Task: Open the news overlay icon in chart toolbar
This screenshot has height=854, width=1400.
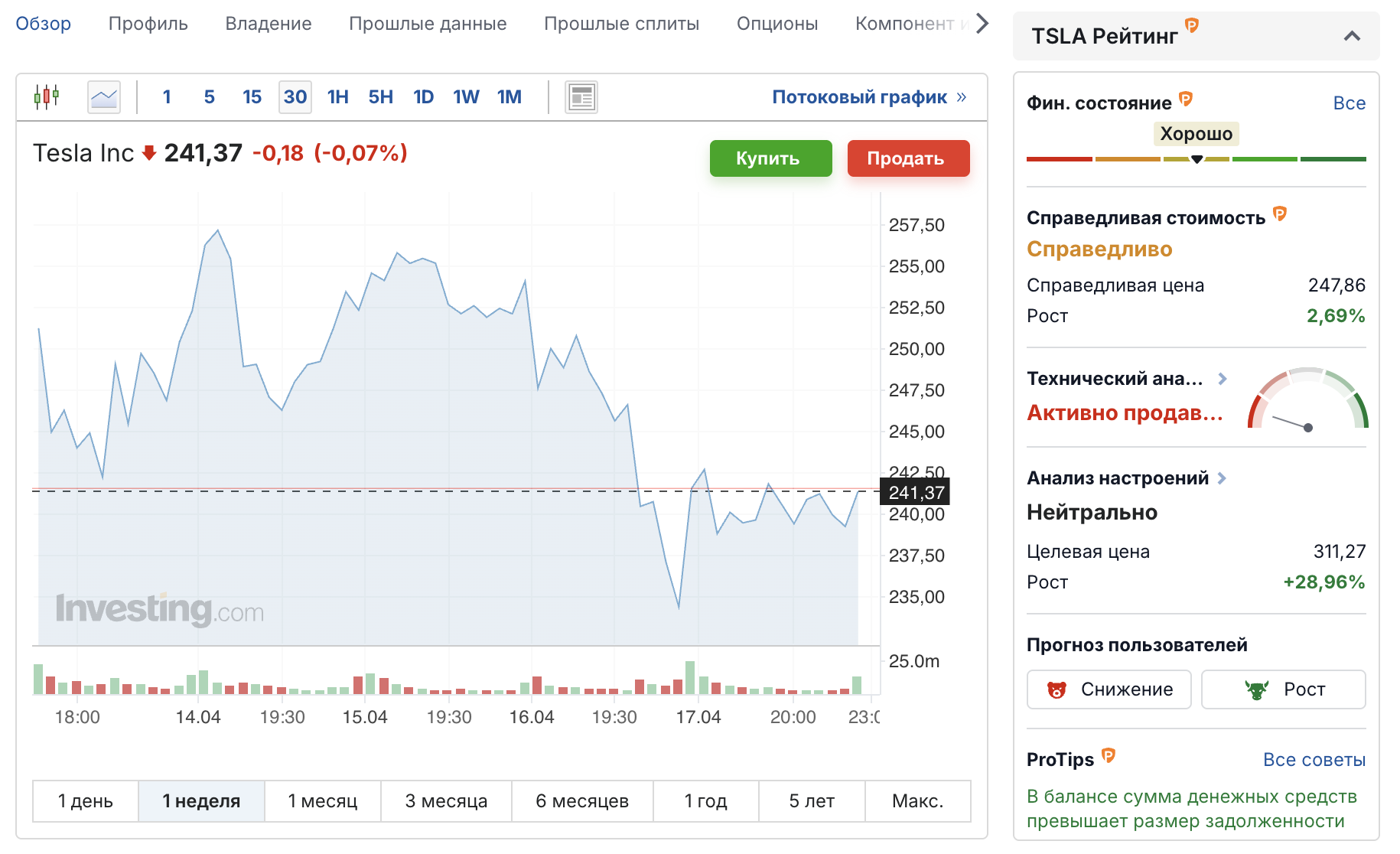Action: pos(581,97)
